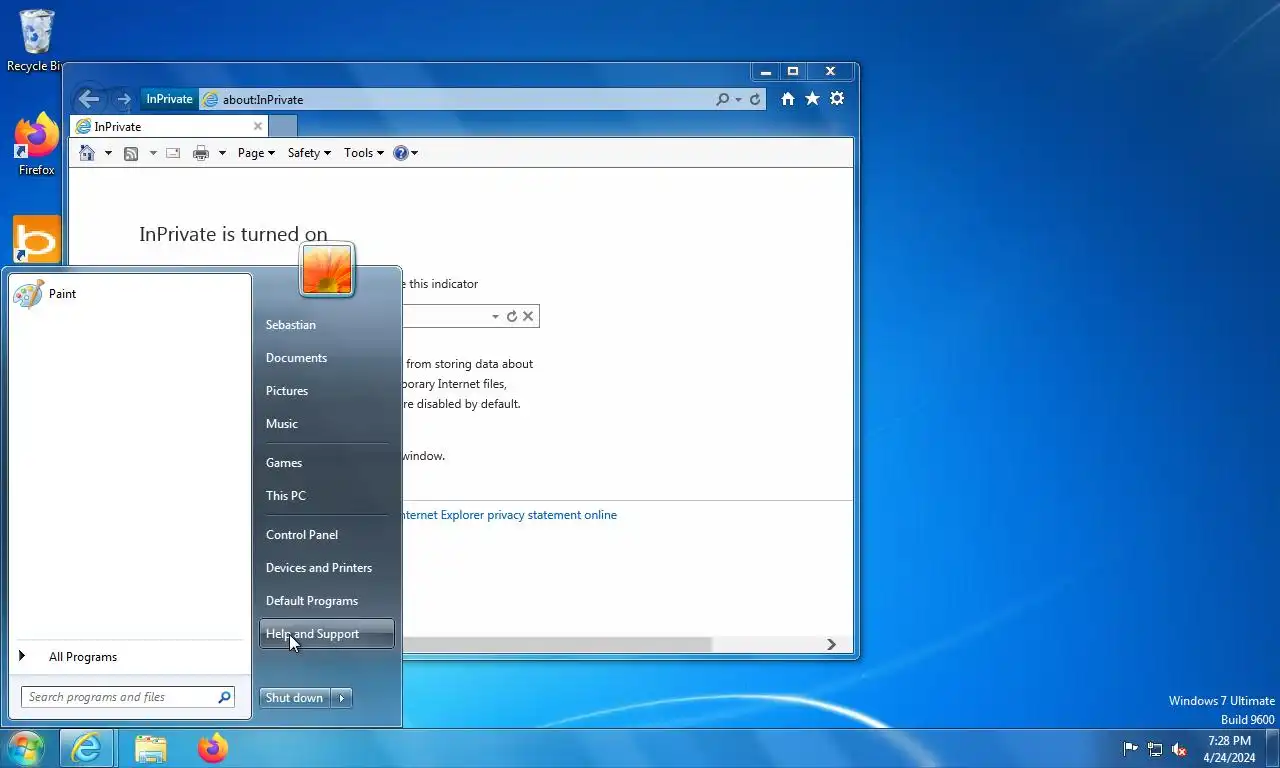Open the address bar autocomplete dropdown

(738, 99)
